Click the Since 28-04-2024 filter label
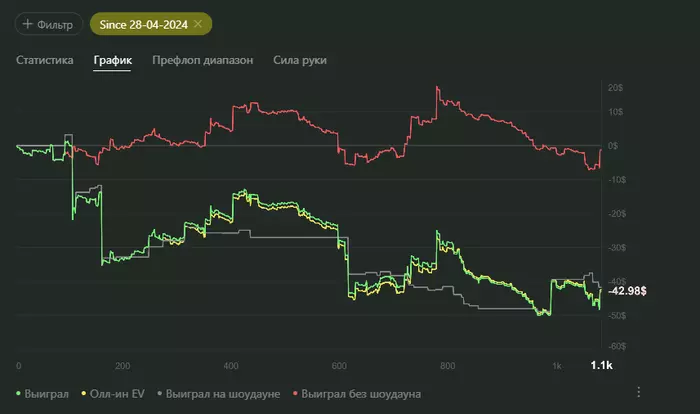 (143, 25)
